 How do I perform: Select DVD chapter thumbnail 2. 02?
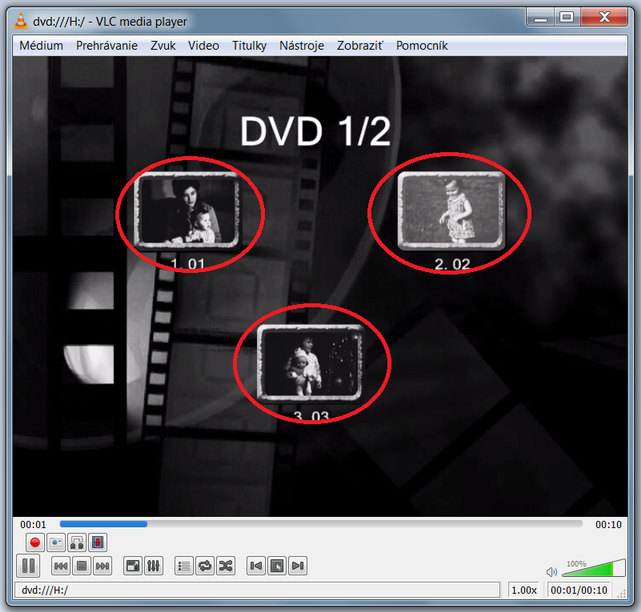pos(451,211)
